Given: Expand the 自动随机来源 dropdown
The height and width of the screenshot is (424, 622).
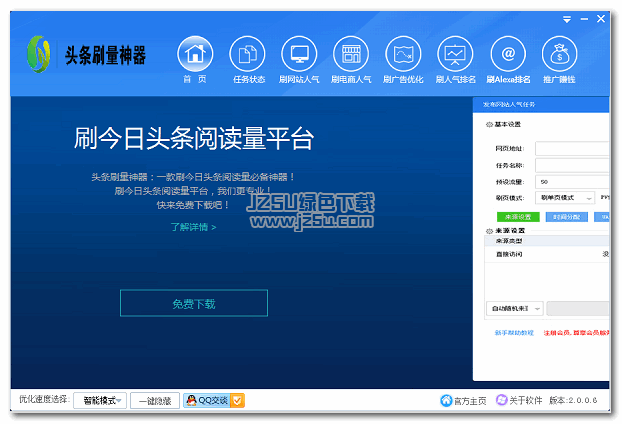Looking at the screenshot, I should [x=514, y=309].
